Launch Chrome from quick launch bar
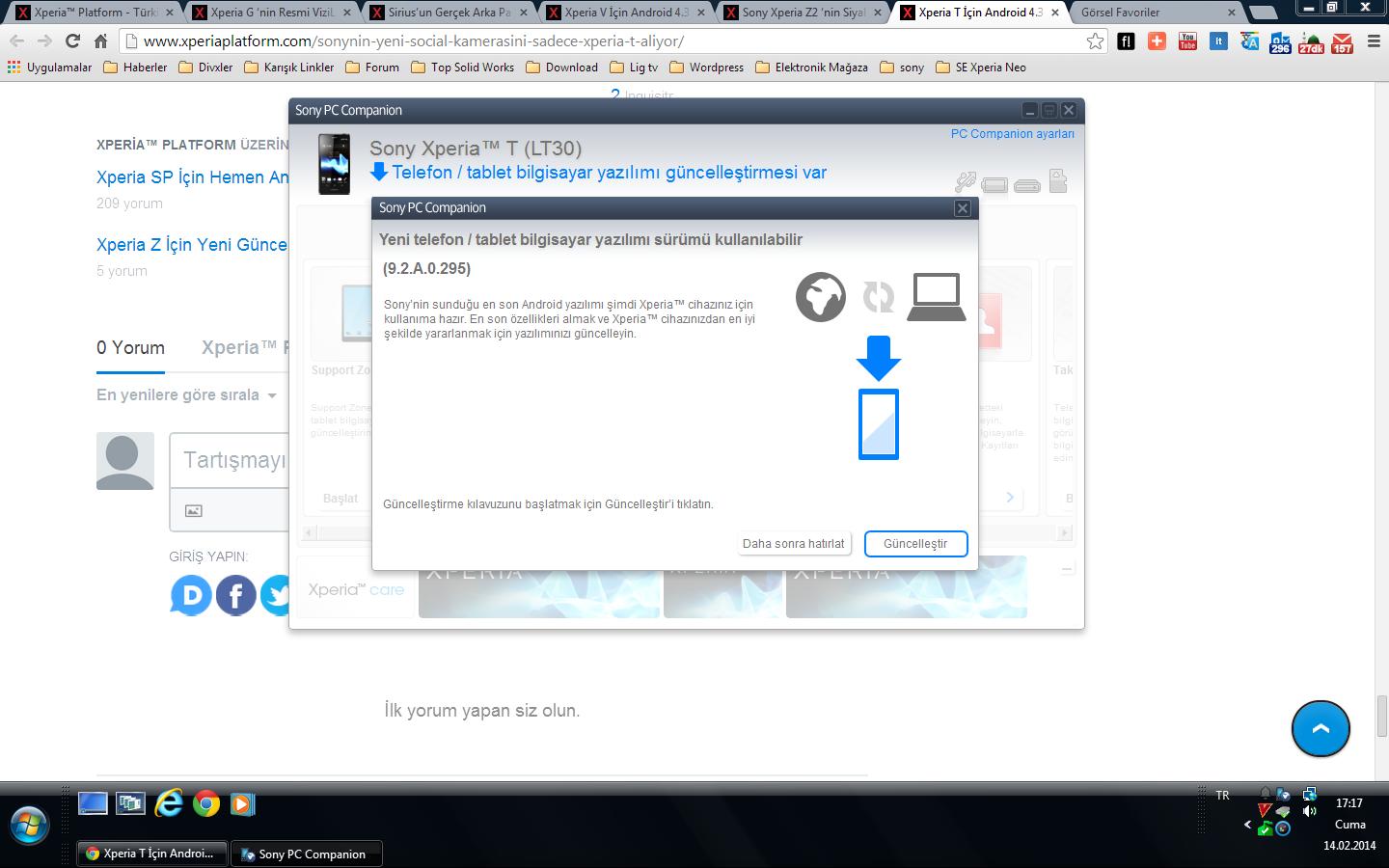1389x868 pixels. click(x=205, y=803)
